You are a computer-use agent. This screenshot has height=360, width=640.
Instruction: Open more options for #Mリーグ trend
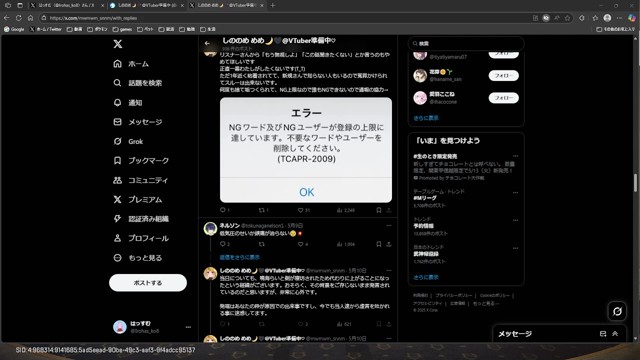(x=516, y=192)
